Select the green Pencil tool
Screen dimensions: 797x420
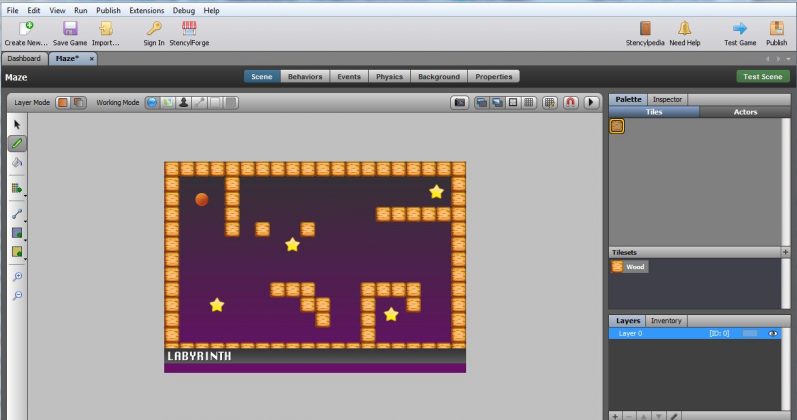[x=17, y=144]
